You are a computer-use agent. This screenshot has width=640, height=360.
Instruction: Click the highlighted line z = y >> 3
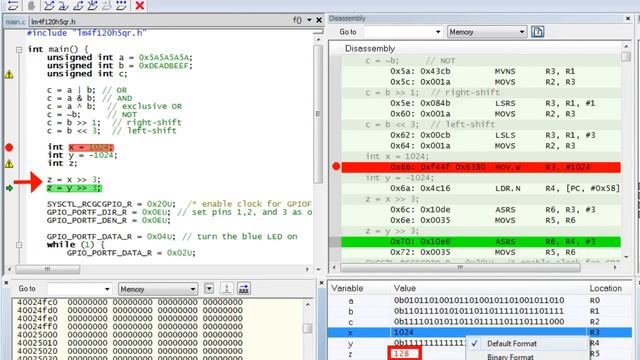click(74, 188)
